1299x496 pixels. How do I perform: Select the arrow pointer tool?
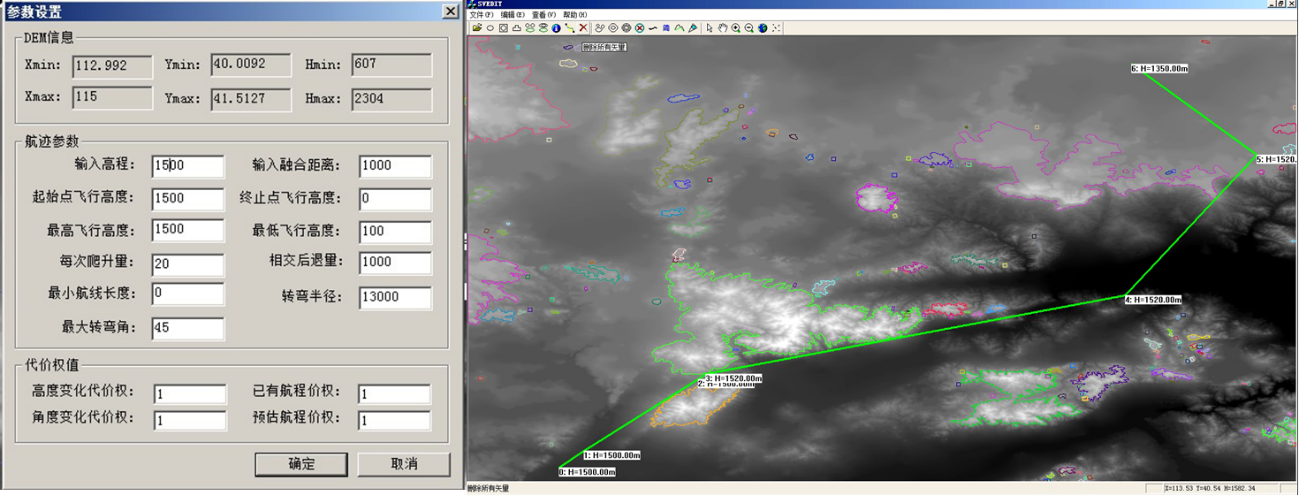coord(709,28)
